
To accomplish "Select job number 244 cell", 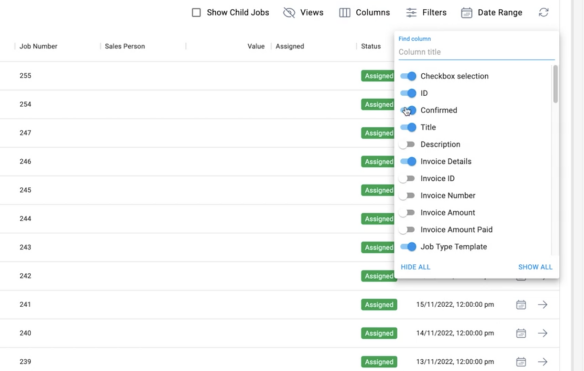I will (x=25, y=219).
